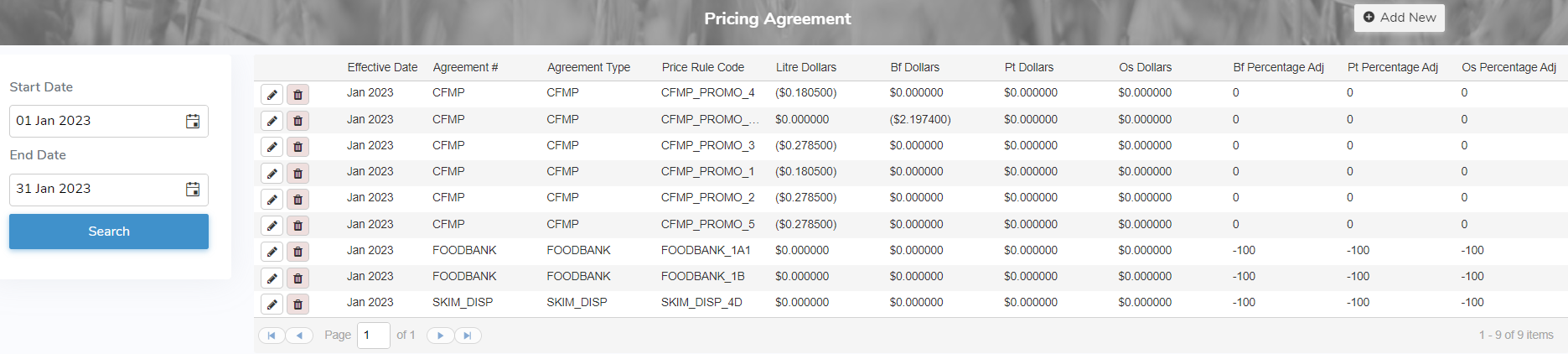Go to the next page
1568x354 pixels.
click(x=440, y=336)
